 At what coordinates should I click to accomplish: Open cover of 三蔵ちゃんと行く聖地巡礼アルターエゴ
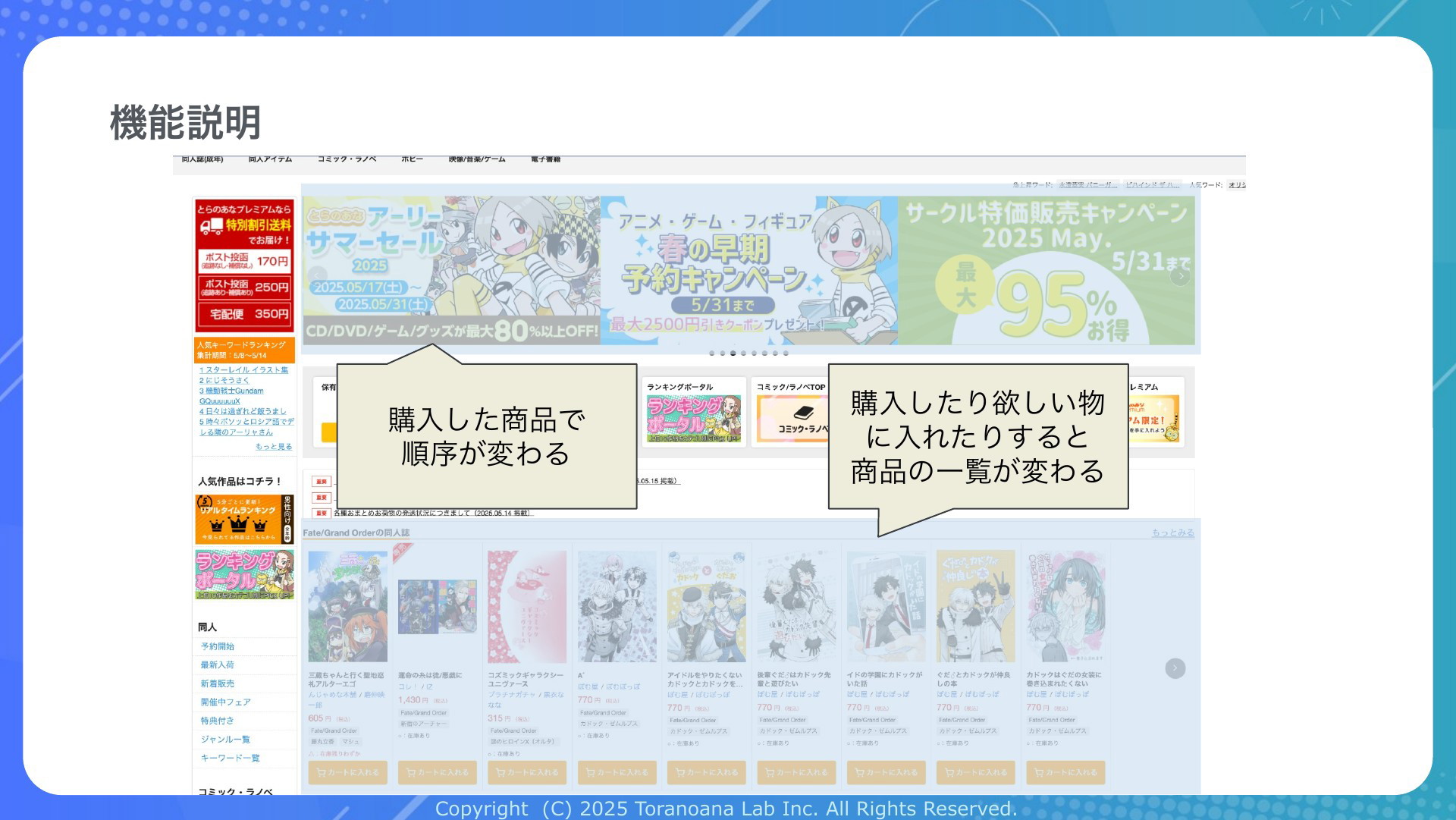point(348,607)
